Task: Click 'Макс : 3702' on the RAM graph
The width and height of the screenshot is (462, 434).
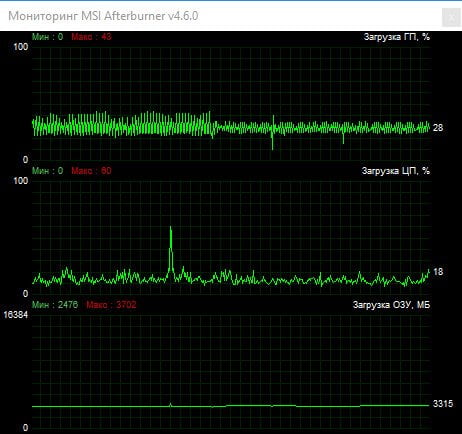Action: 111,305
